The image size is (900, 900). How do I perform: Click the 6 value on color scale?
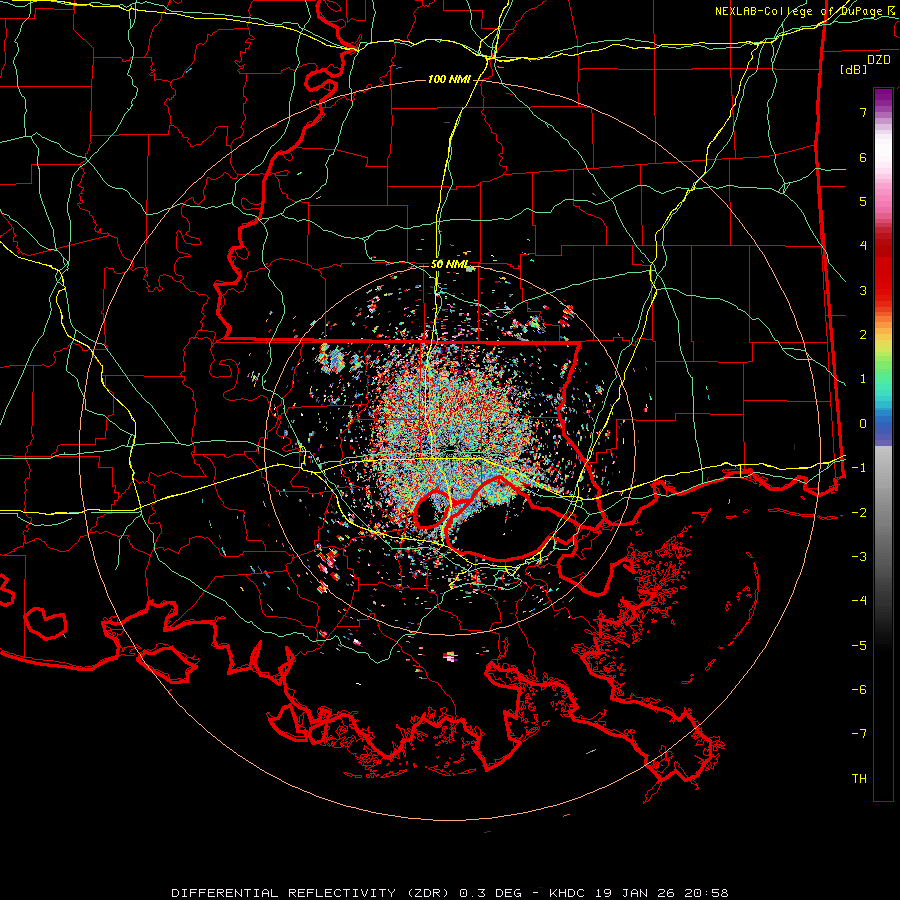click(x=863, y=157)
